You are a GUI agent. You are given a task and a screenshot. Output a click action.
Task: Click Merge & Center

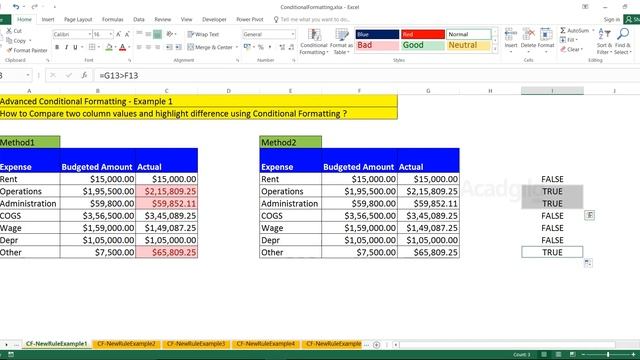(210, 47)
